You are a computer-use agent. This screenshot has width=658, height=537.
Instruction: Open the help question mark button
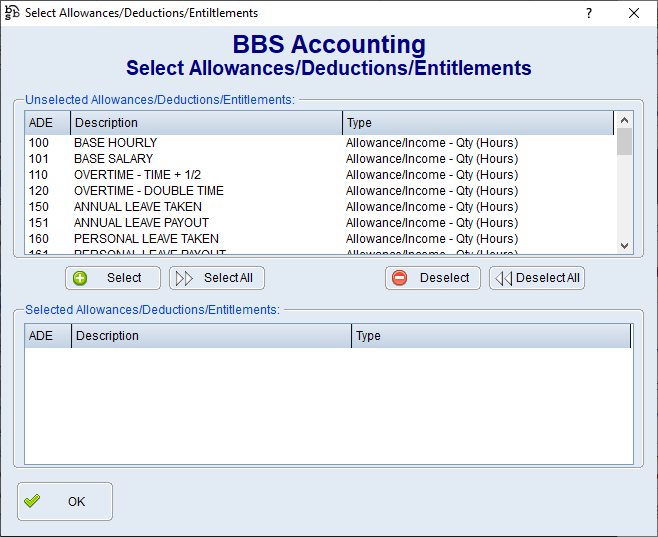click(589, 13)
